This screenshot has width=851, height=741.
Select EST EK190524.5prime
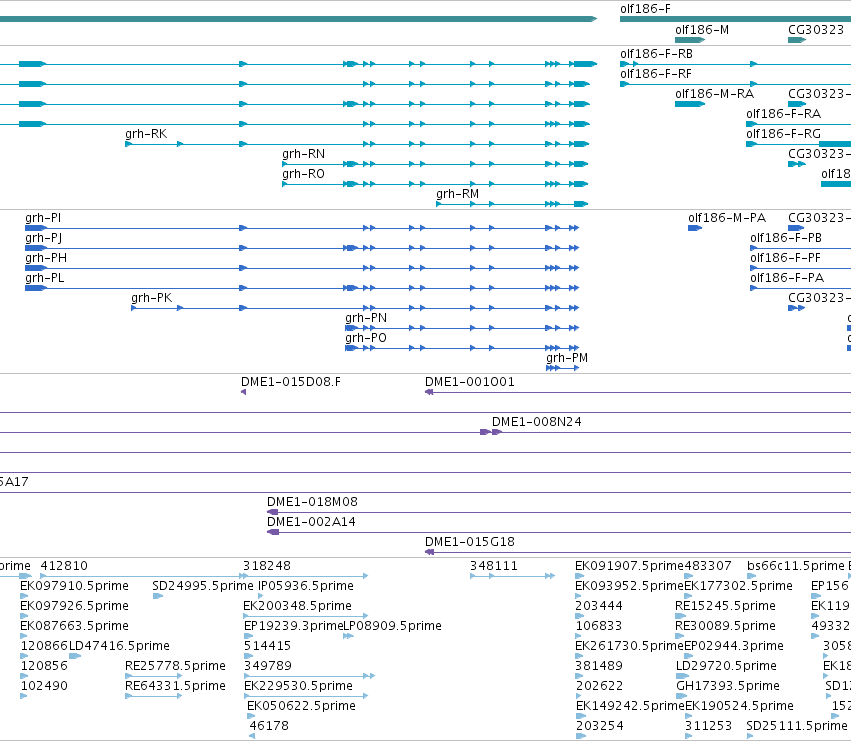tap(739, 706)
